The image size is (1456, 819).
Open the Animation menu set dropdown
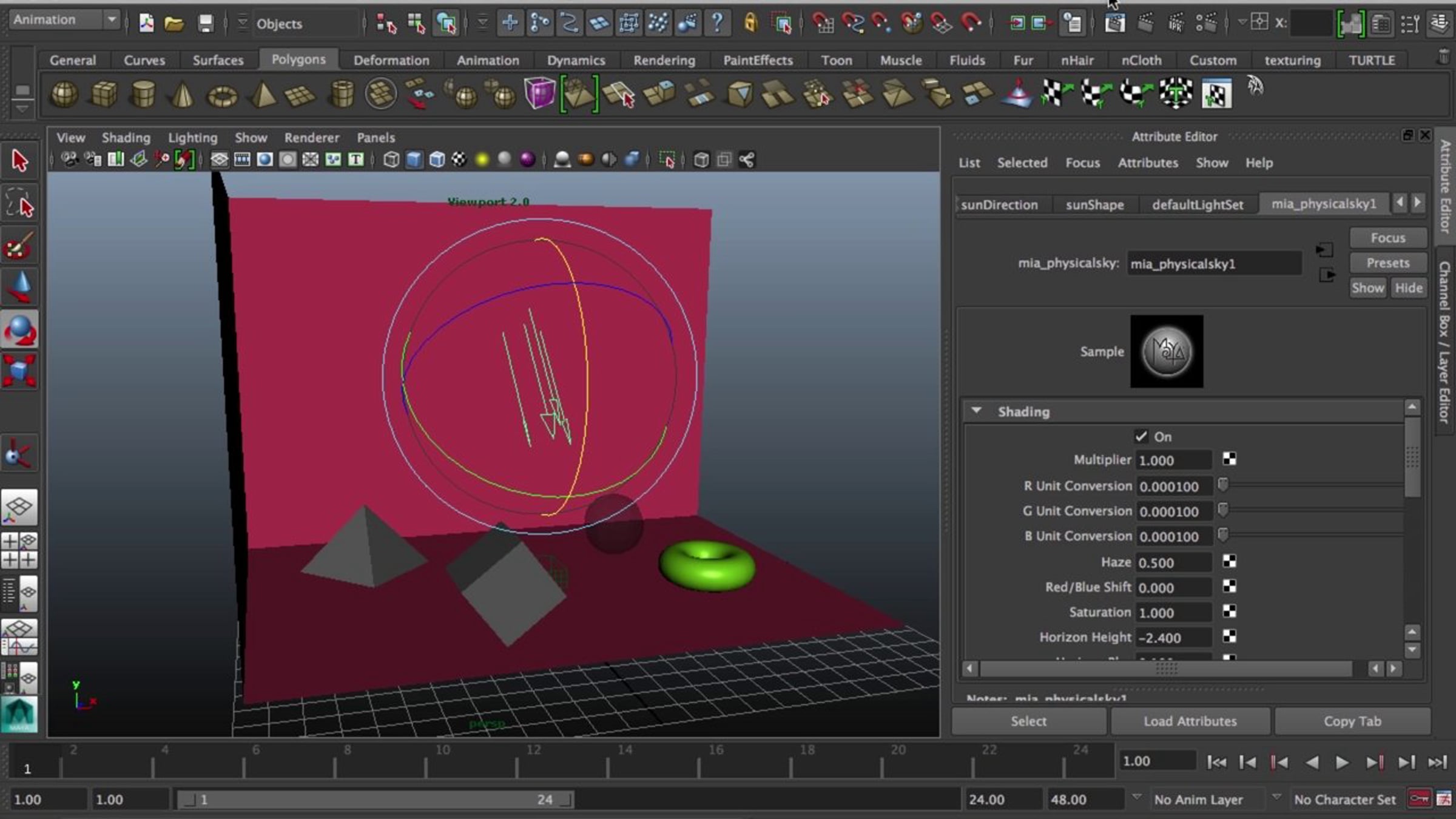(x=64, y=20)
